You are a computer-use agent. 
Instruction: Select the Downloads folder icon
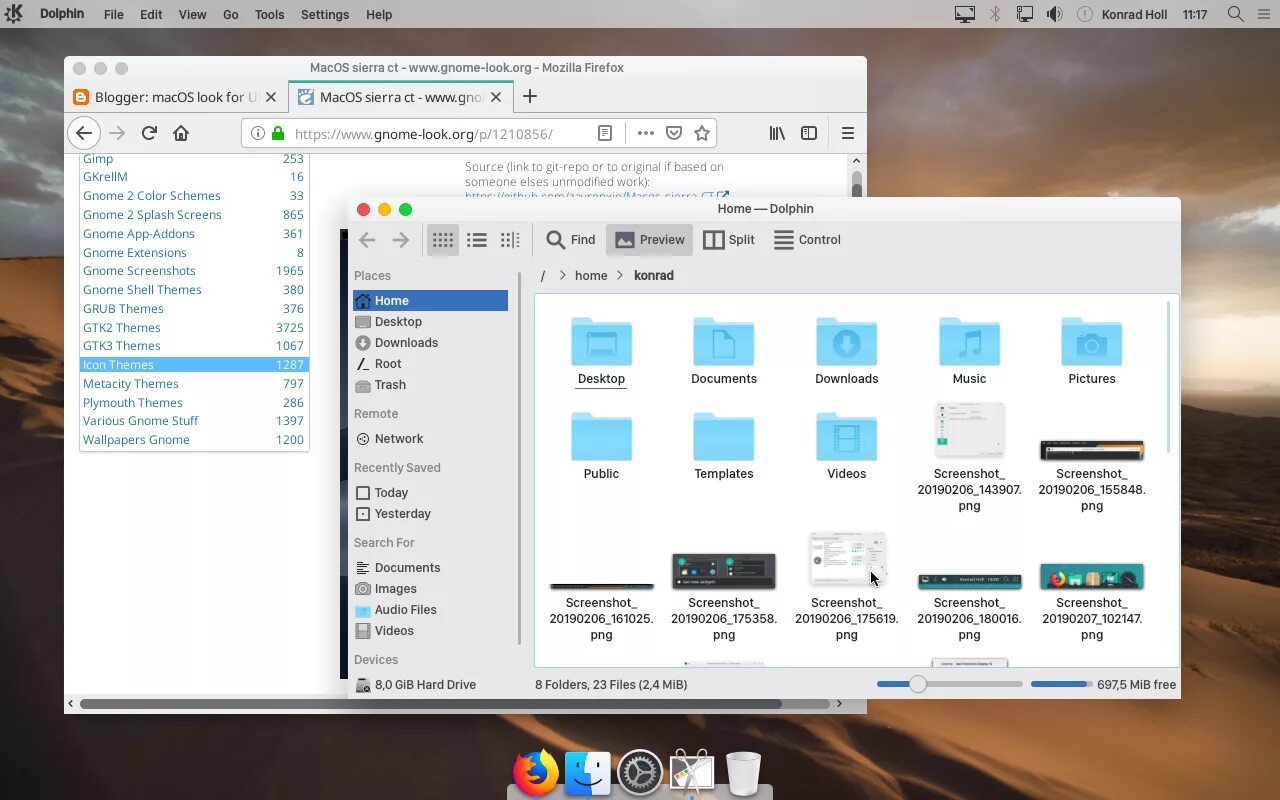(846, 342)
